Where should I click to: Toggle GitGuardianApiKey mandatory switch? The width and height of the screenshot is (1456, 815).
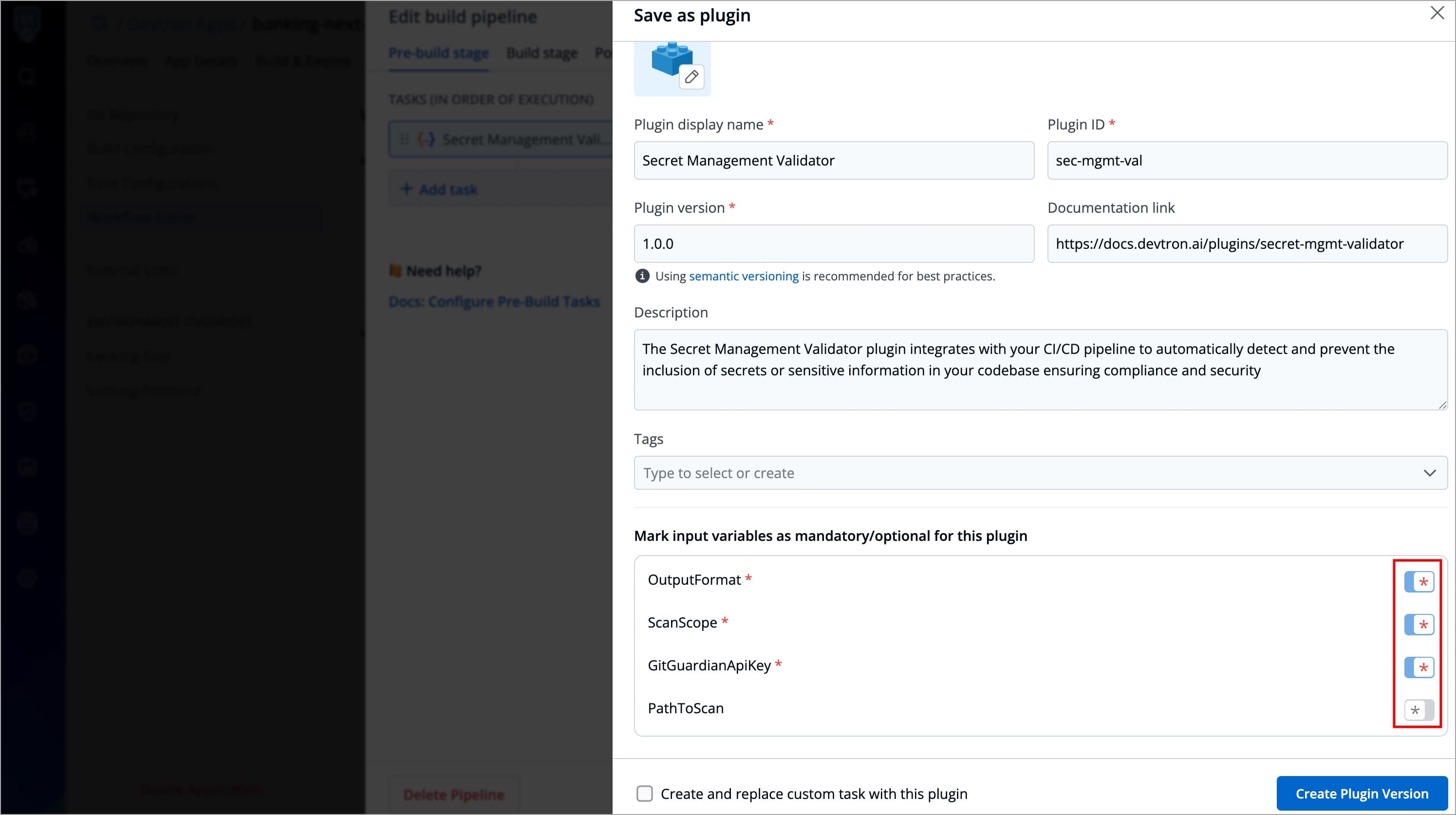pyautogui.click(x=1419, y=667)
